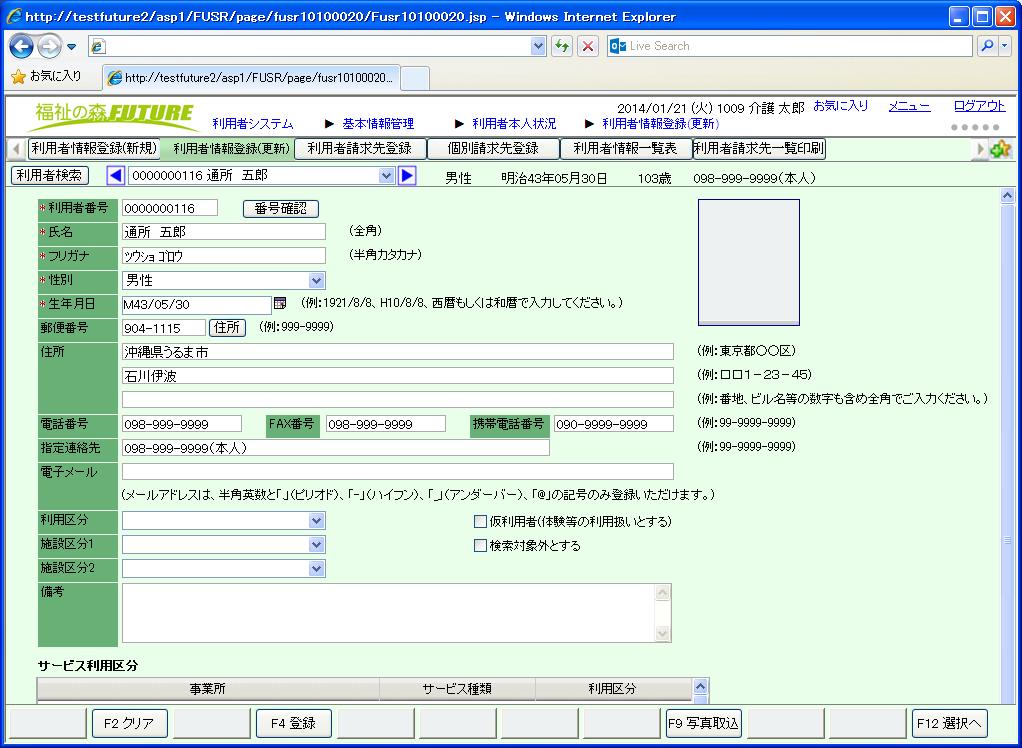
Task: Click the 電子メール input field
Action: 398,472
